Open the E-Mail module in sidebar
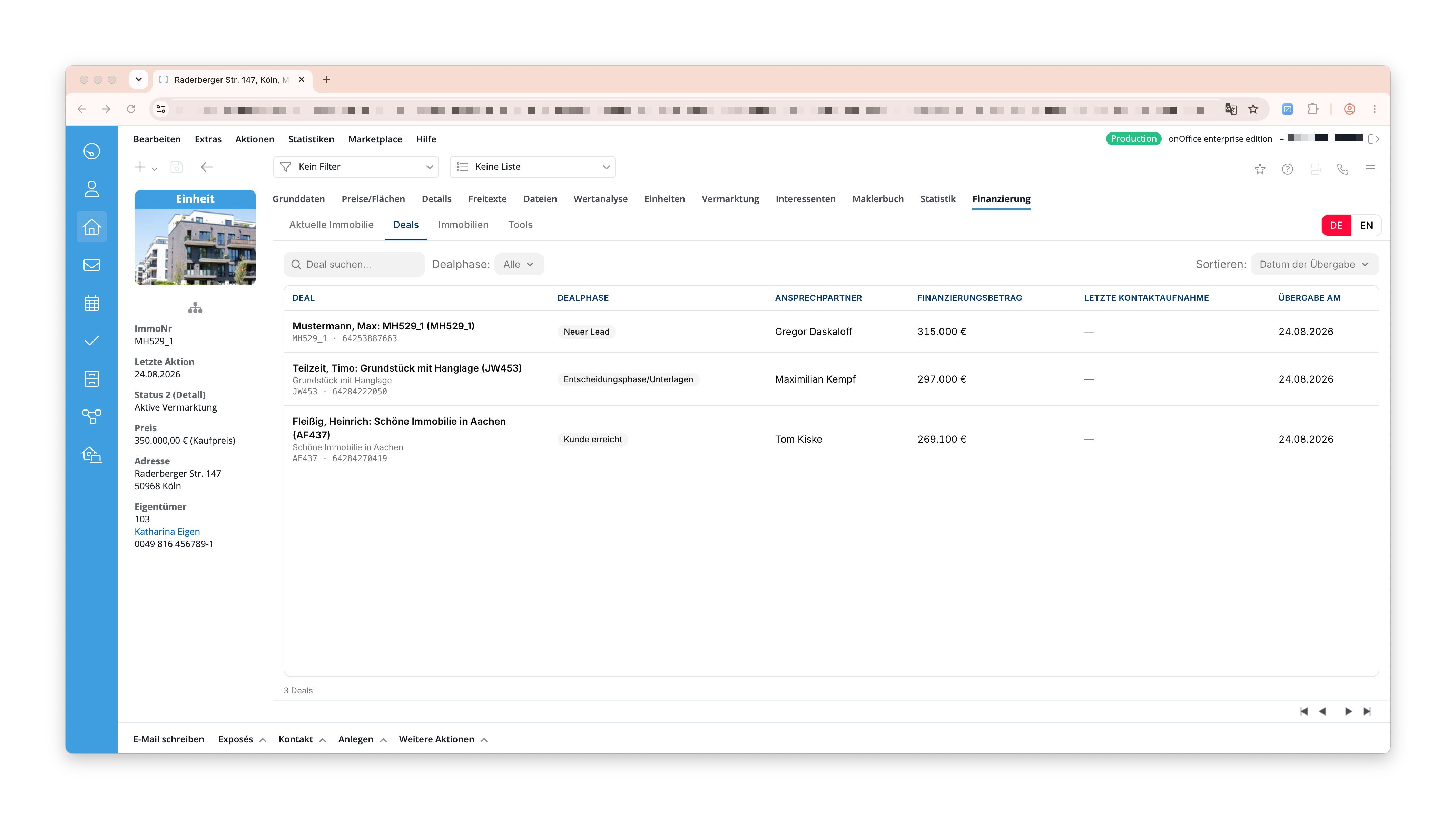Viewport: 1456px width, 819px height. [91, 265]
